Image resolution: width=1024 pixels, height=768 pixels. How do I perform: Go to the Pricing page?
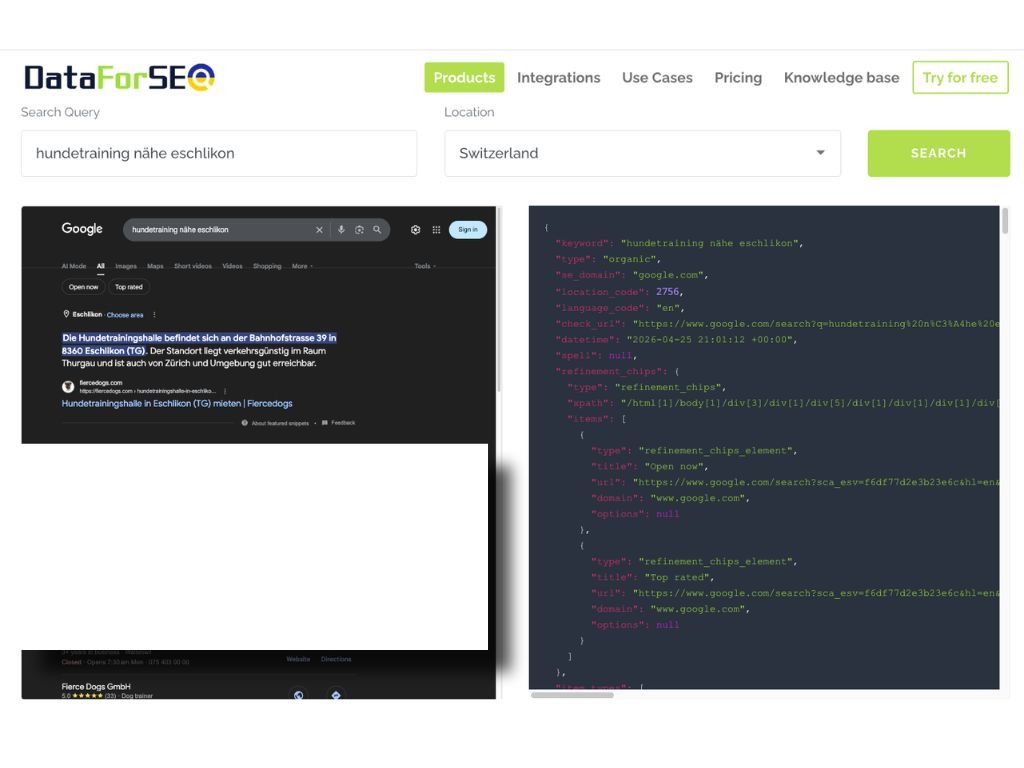(738, 77)
